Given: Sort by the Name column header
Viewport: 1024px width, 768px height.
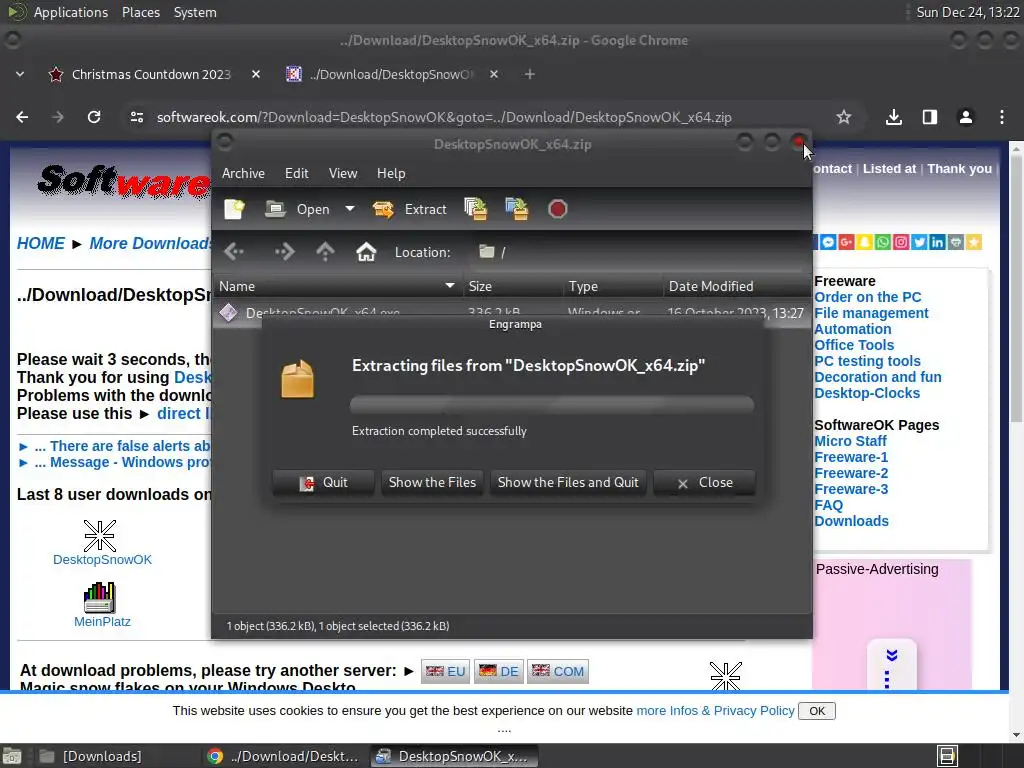Looking at the screenshot, I should pos(337,286).
